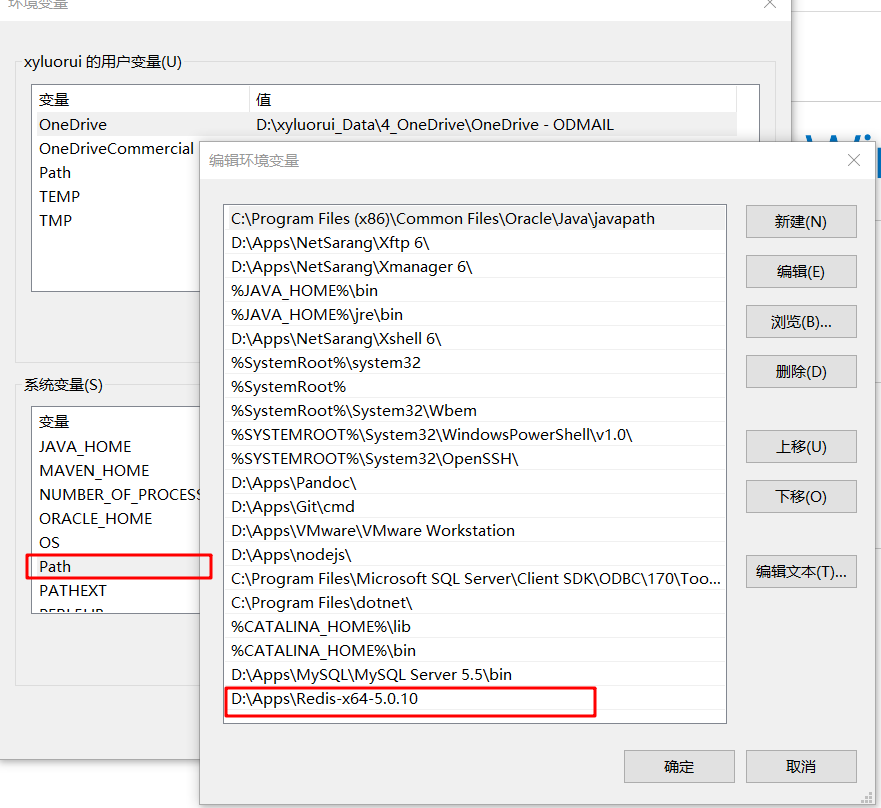Viewport: 881px width, 808px height.
Task: Click 下移(O) to move entry down
Action: (800, 496)
